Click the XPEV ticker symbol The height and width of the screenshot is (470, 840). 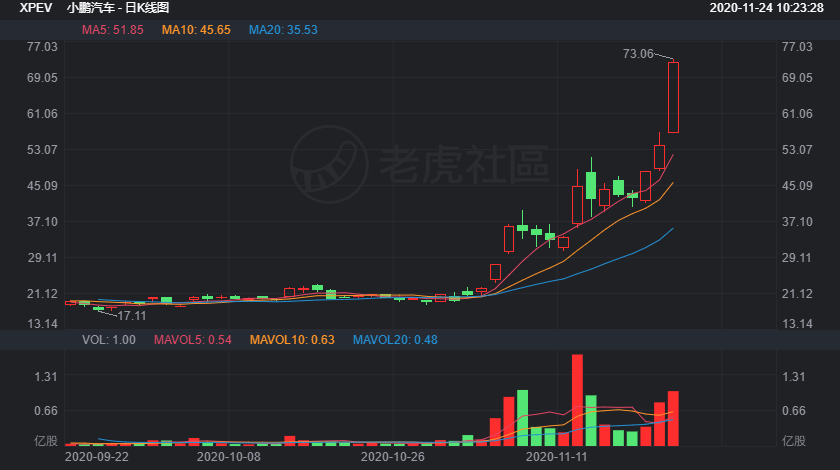(36, 8)
